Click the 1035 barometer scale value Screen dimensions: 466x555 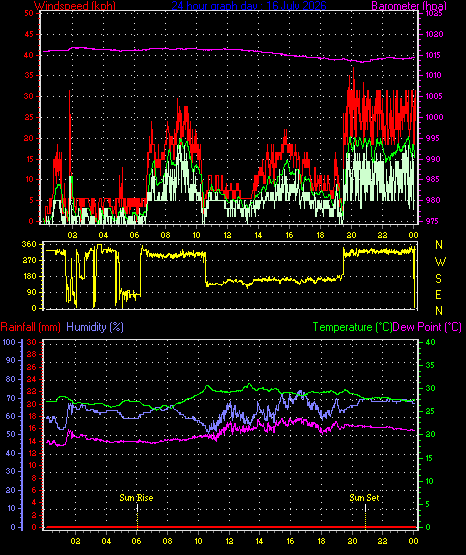[x=434, y=14]
